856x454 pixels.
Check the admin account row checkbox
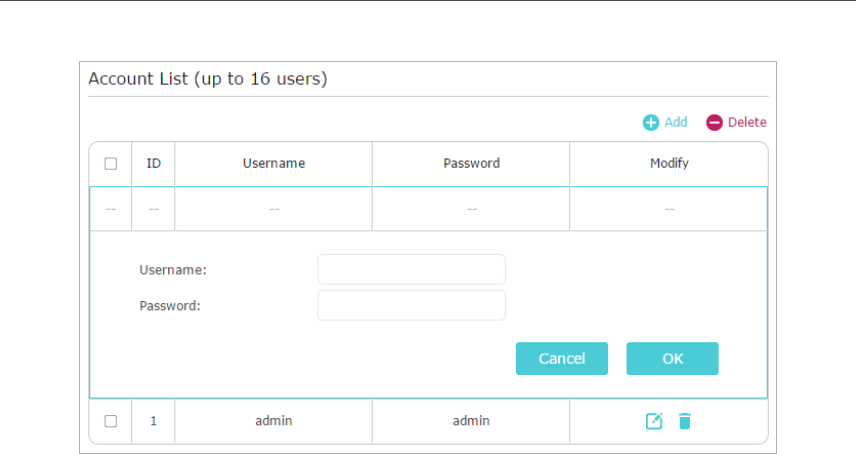(111, 421)
